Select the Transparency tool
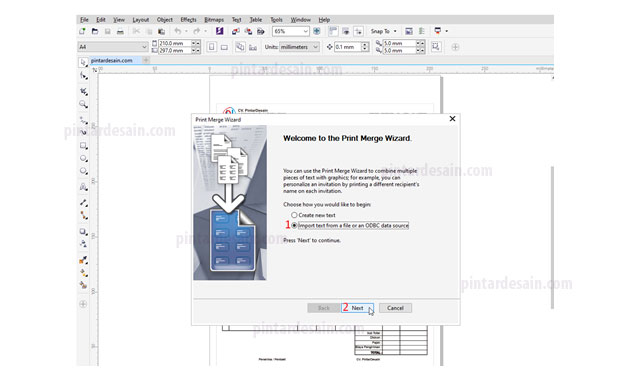630x380 pixels. pos(83,244)
